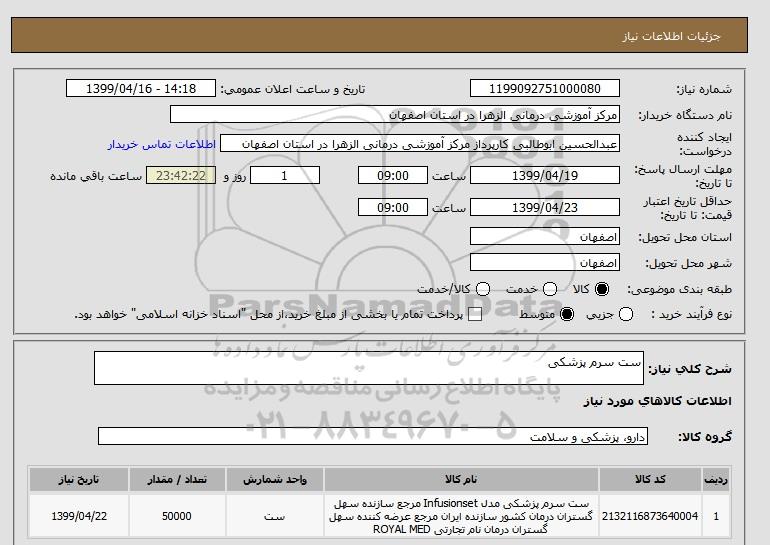
Task: Click product code 2132116873640004 cell
Action: [650, 516]
